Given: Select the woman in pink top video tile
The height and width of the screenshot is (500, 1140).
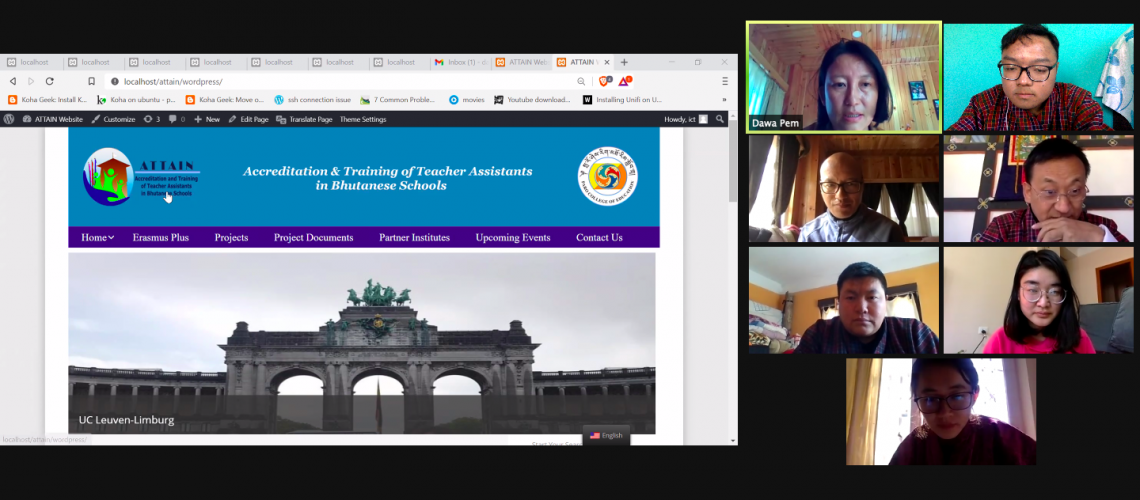Looking at the screenshot, I should [1038, 300].
